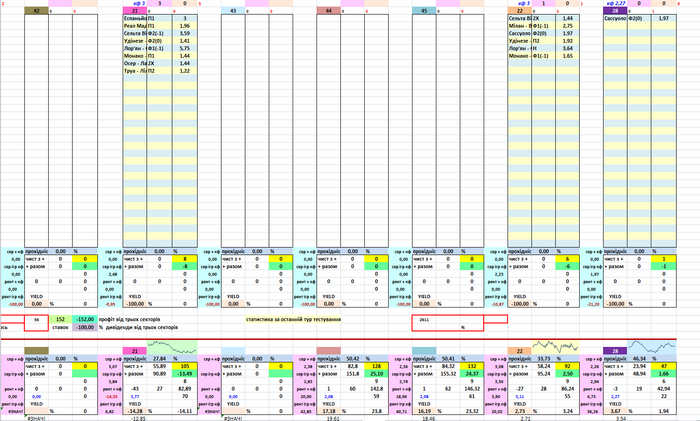Click the 'Осер' match cell
700x421 pixels.
pyautogui.click(x=135, y=63)
